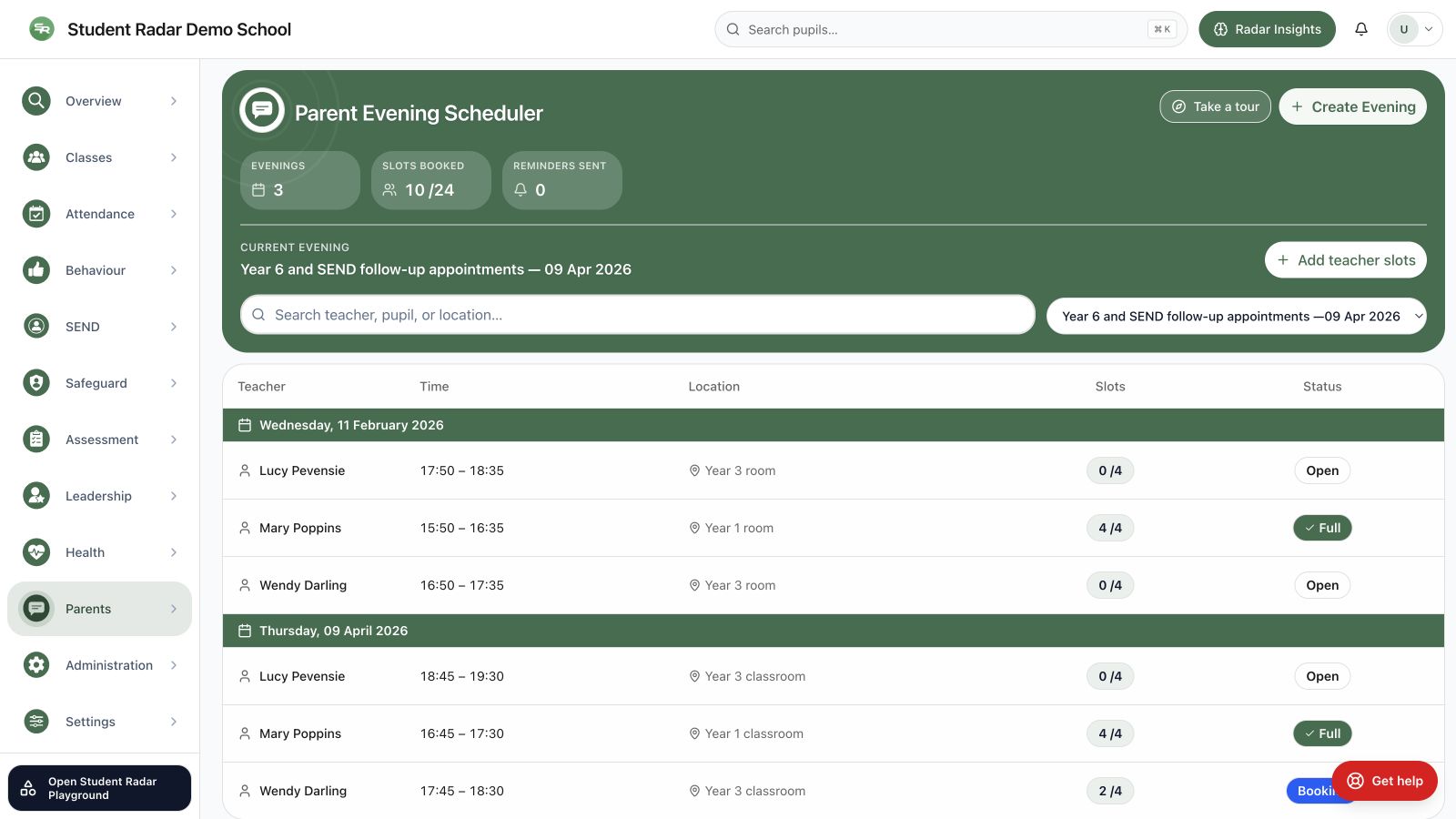Open the Classes menu item
1456x819 pixels.
click(x=100, y=157)
